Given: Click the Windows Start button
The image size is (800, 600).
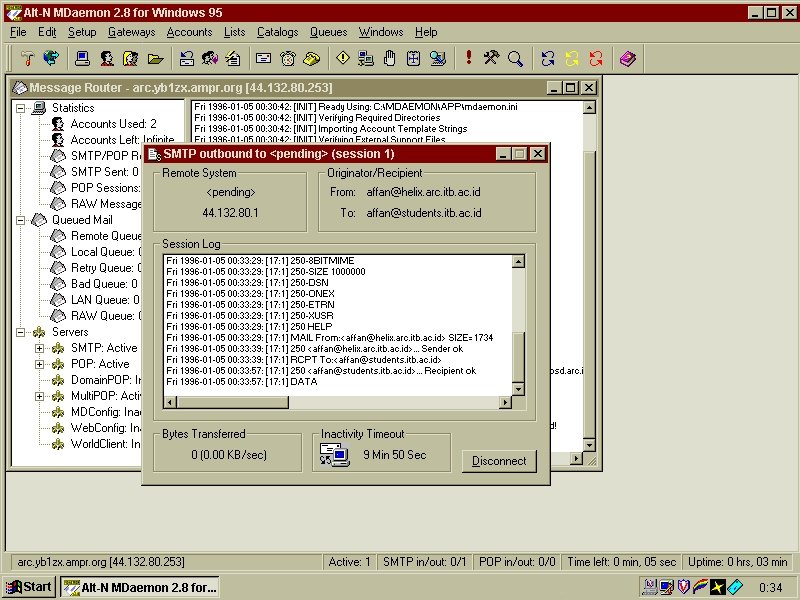Looking at the screenshot, I should (29, 587).
